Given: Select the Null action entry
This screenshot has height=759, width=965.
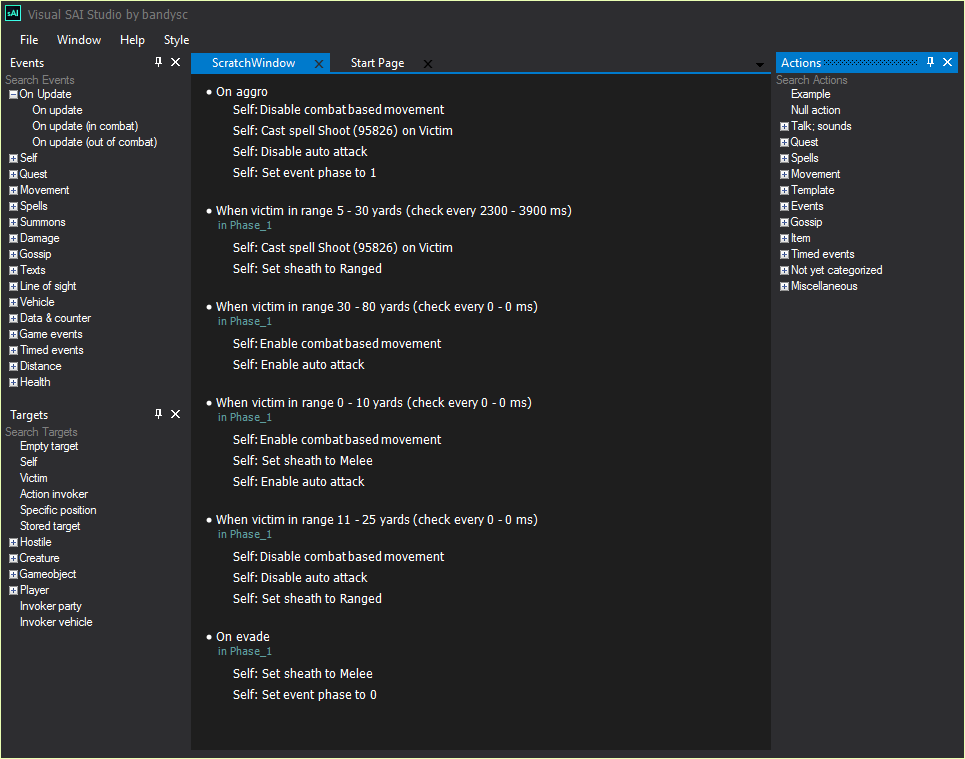Looking at the screenshot, I should point(815,110).
